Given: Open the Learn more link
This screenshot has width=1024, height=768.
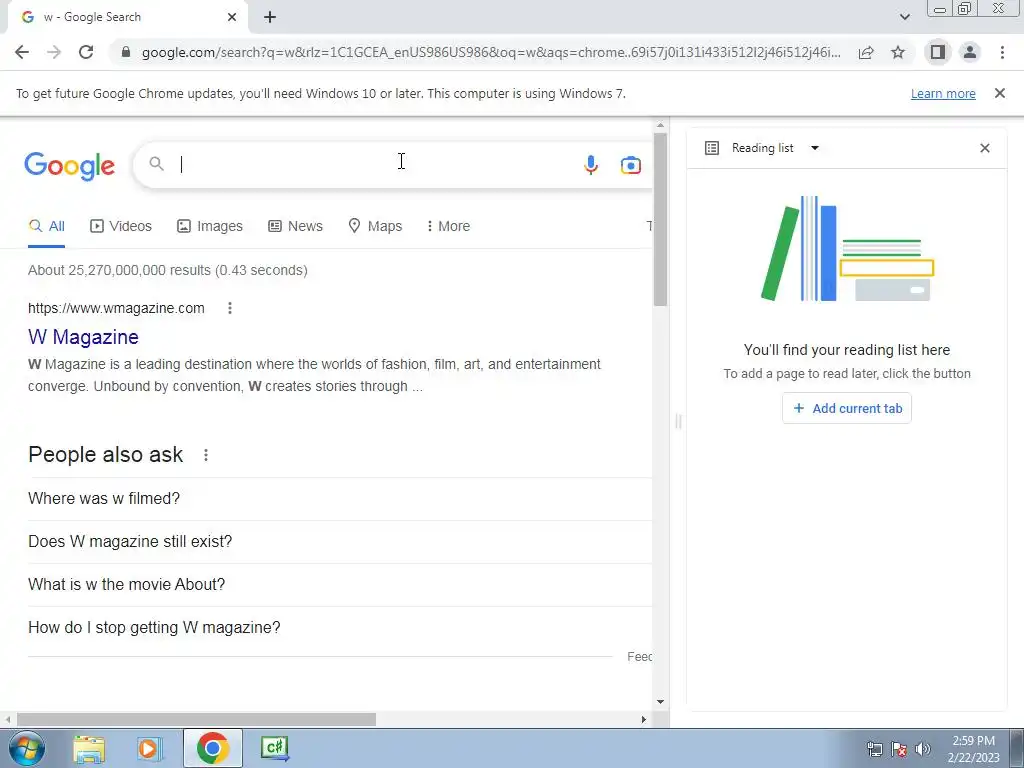Looking at the screenshot, I should [943, 93].
